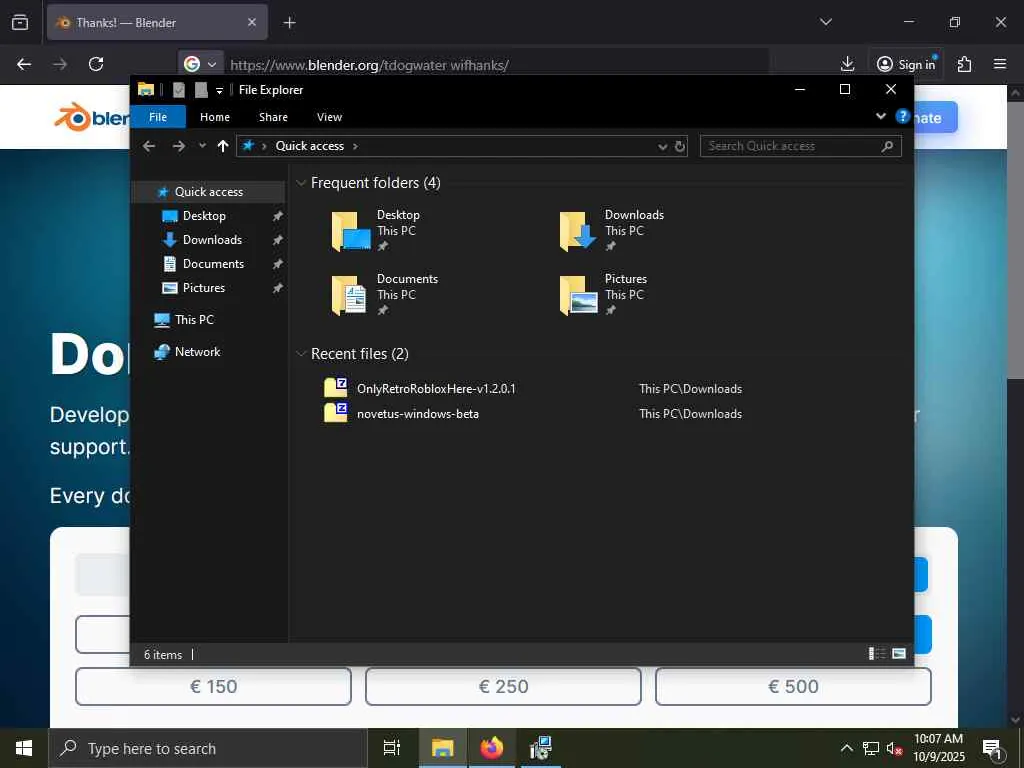The width and height of the screenshot is (1024, 768).
Task: Click the Firefox taskbar icon
Action: [492, 748]
